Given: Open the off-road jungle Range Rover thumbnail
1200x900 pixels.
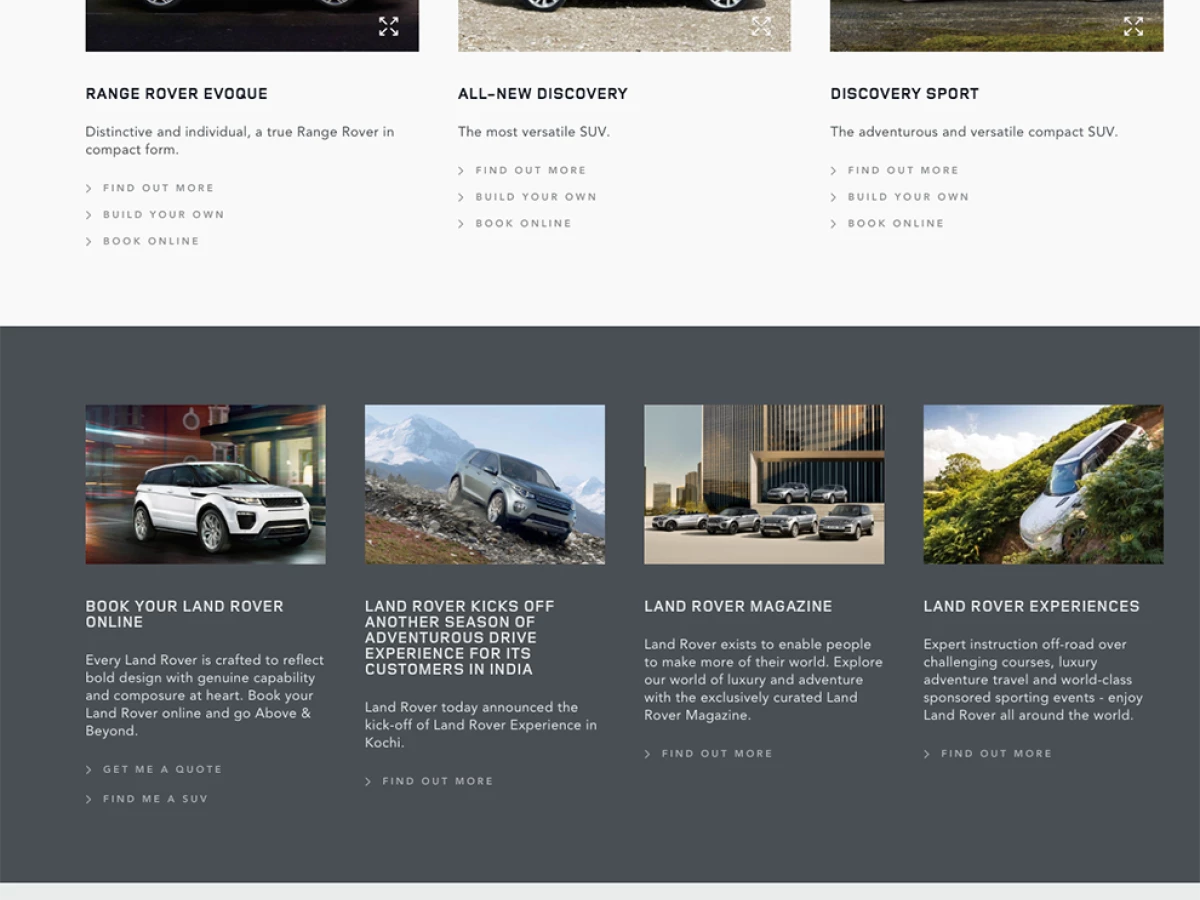Looking at the screenshot, I should click(1043, 484).
